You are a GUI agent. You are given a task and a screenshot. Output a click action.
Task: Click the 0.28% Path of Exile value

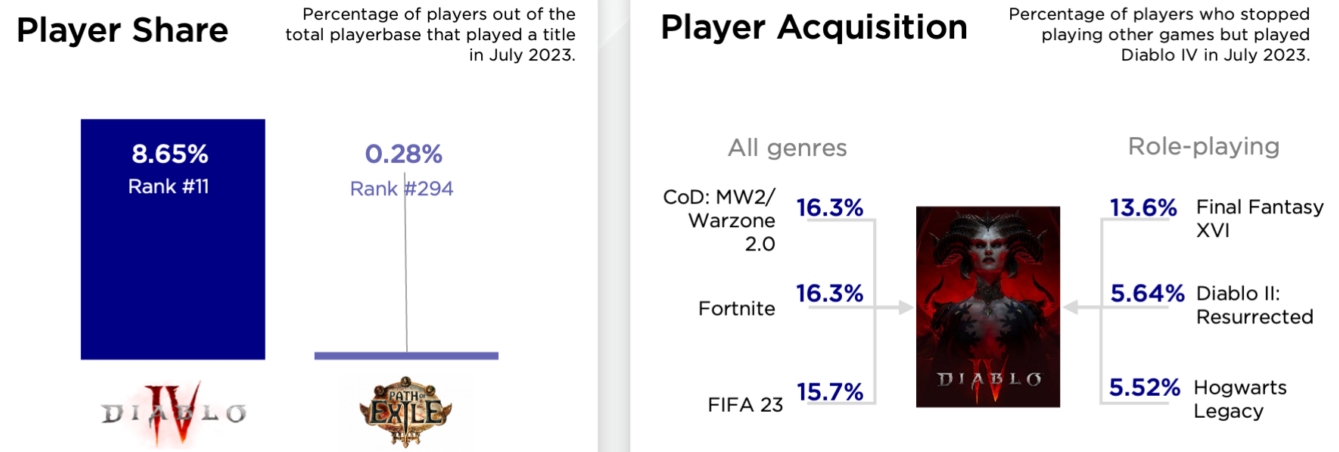403,154
